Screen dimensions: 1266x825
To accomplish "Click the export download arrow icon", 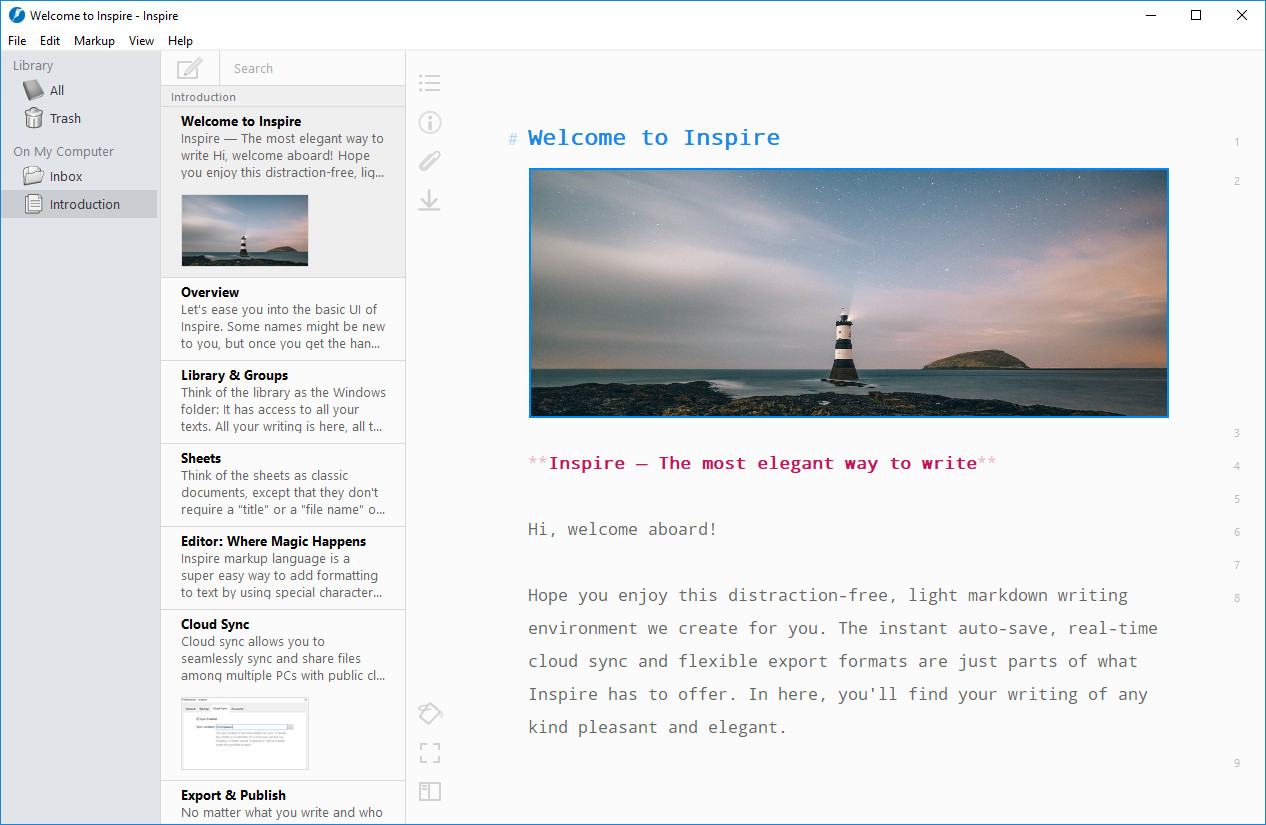I will [x=429, y=201].
